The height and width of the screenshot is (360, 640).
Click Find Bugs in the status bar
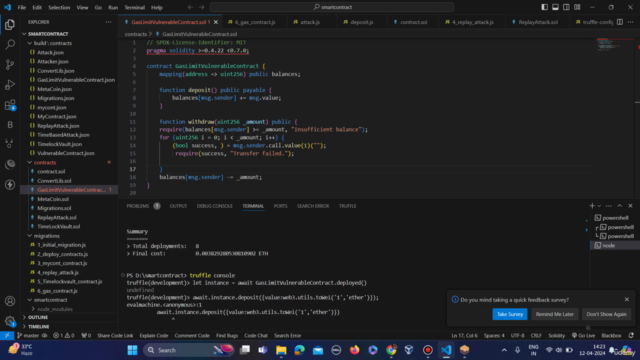click(227, 336)
